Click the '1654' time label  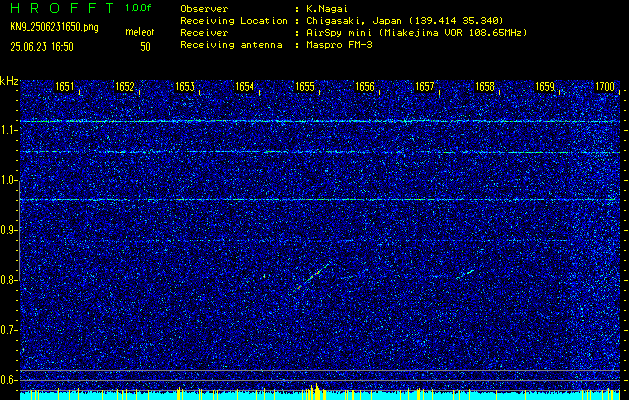[x=244, y=87]
